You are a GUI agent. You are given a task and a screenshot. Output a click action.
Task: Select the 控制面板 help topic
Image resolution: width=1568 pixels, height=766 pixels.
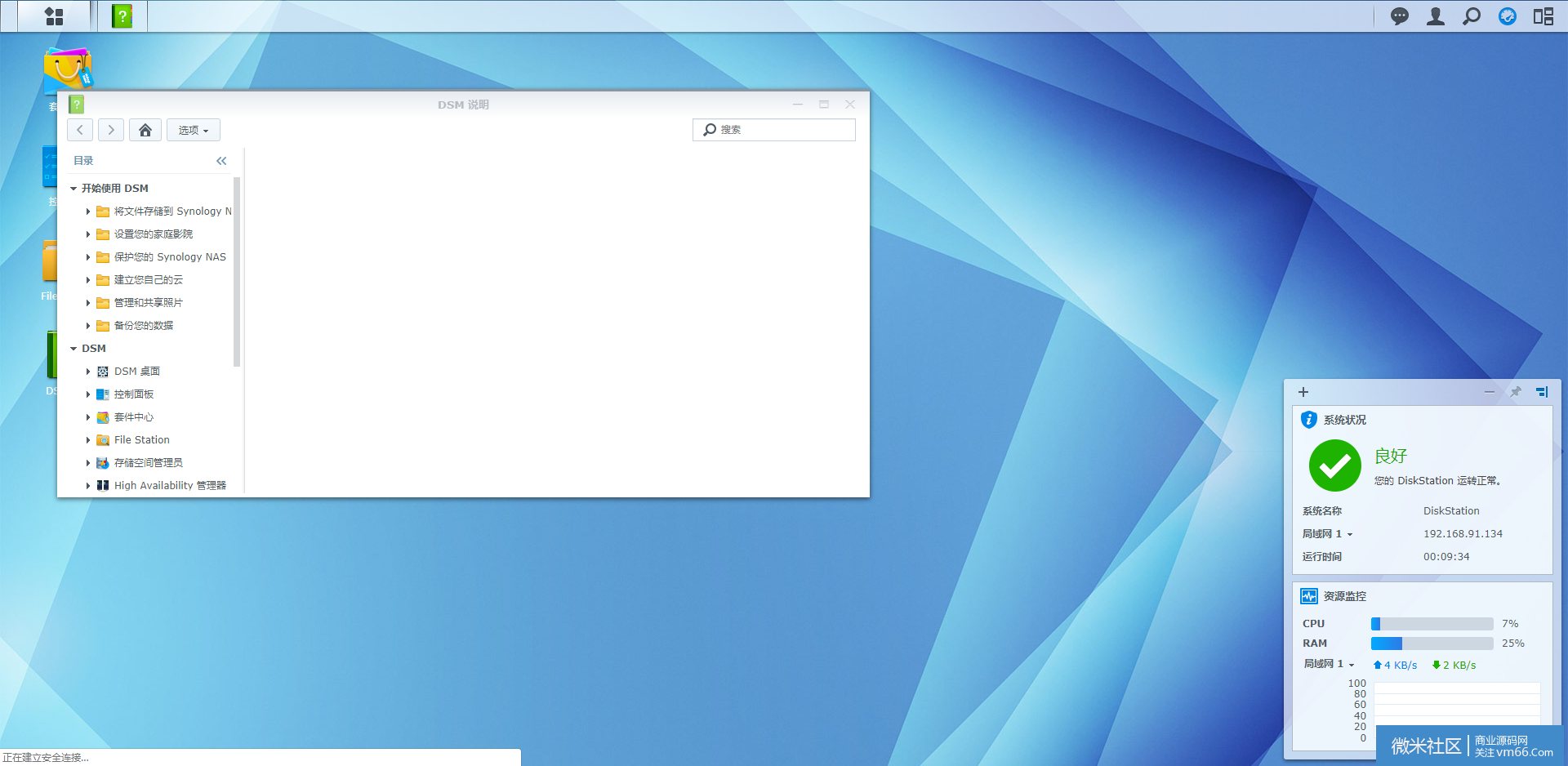134,394
